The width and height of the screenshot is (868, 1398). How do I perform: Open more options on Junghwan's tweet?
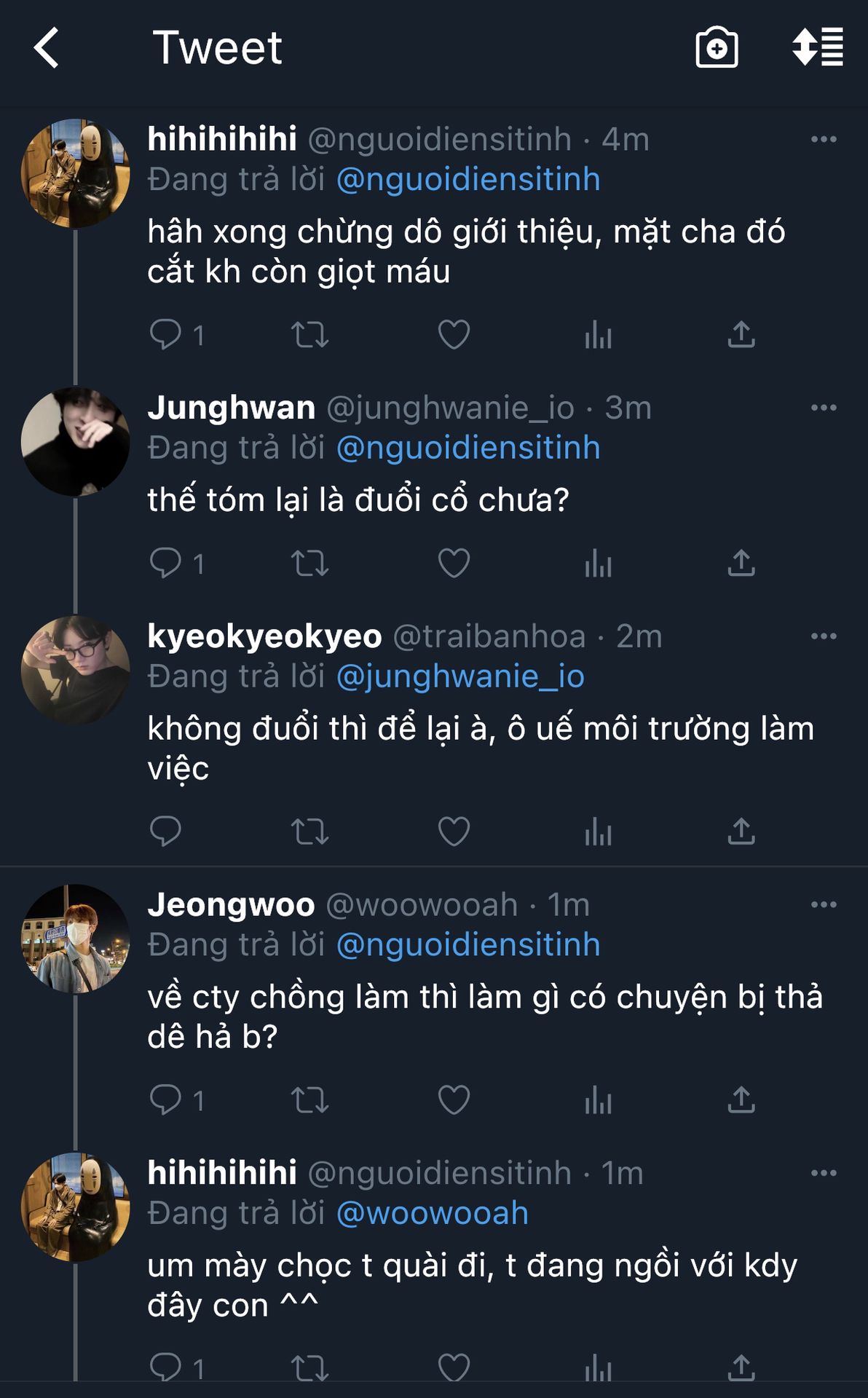click(x=824, y=408)
